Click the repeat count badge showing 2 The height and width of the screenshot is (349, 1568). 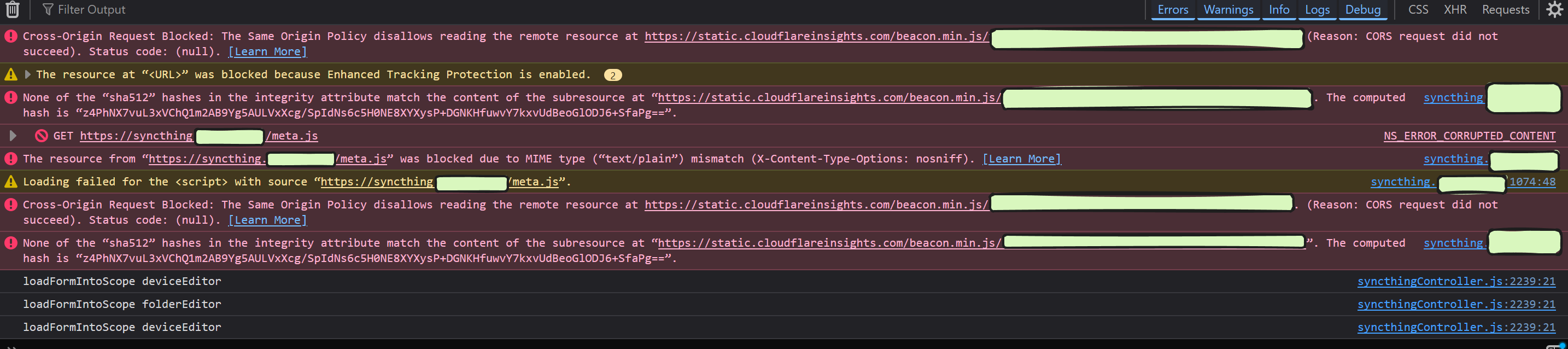[612, 75]
